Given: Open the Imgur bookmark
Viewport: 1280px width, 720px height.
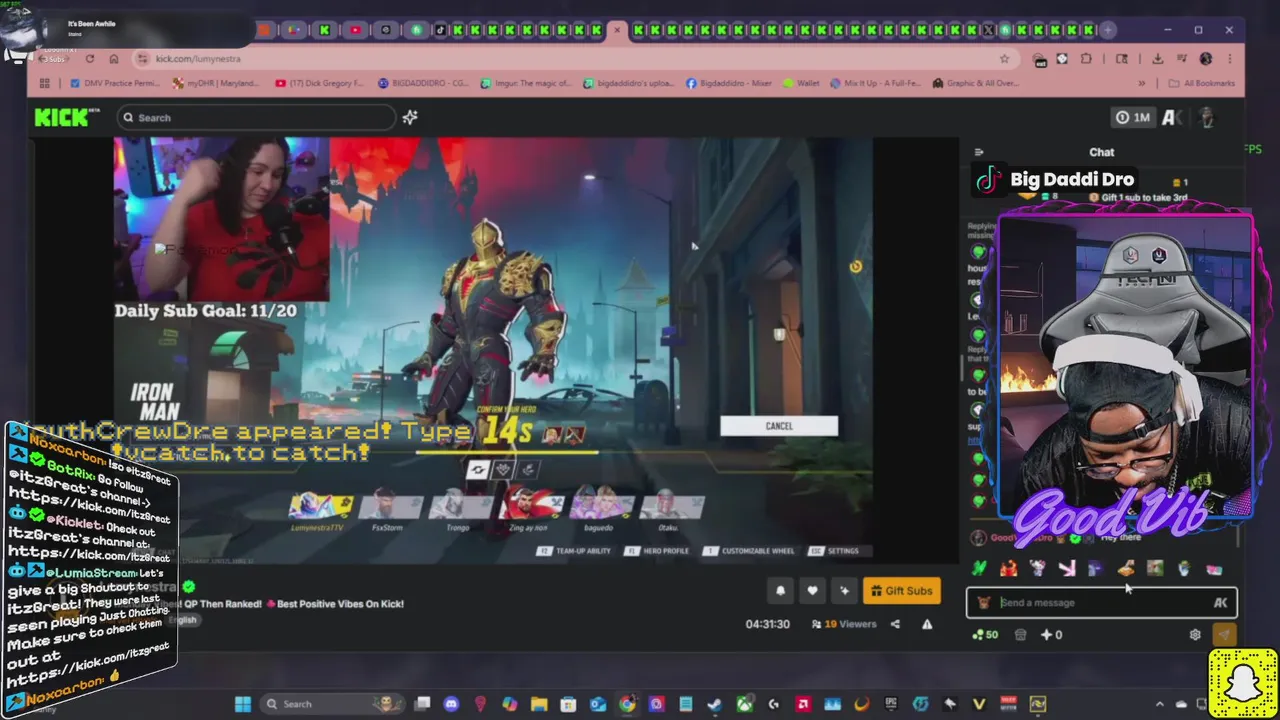Looking at the screenshot, I should (526, 83).
